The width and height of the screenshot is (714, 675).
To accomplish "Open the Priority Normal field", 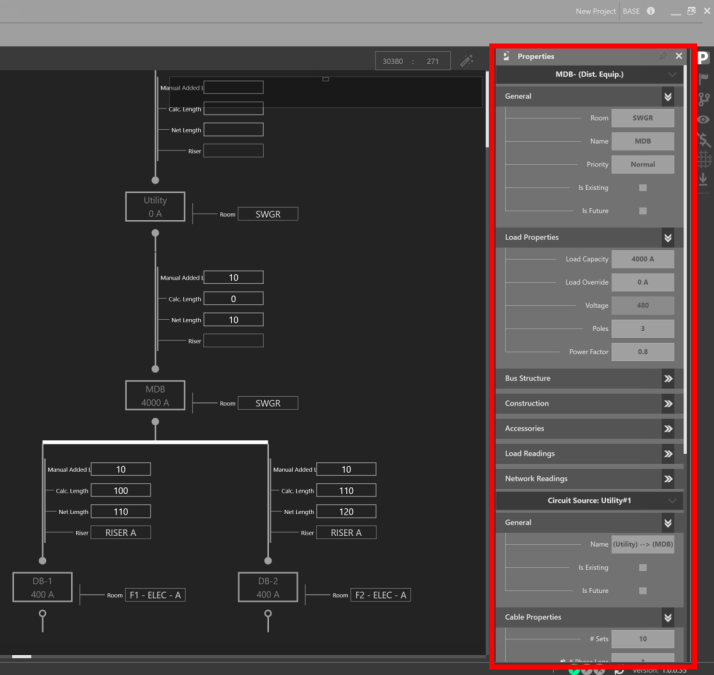I will coord(643,164).
